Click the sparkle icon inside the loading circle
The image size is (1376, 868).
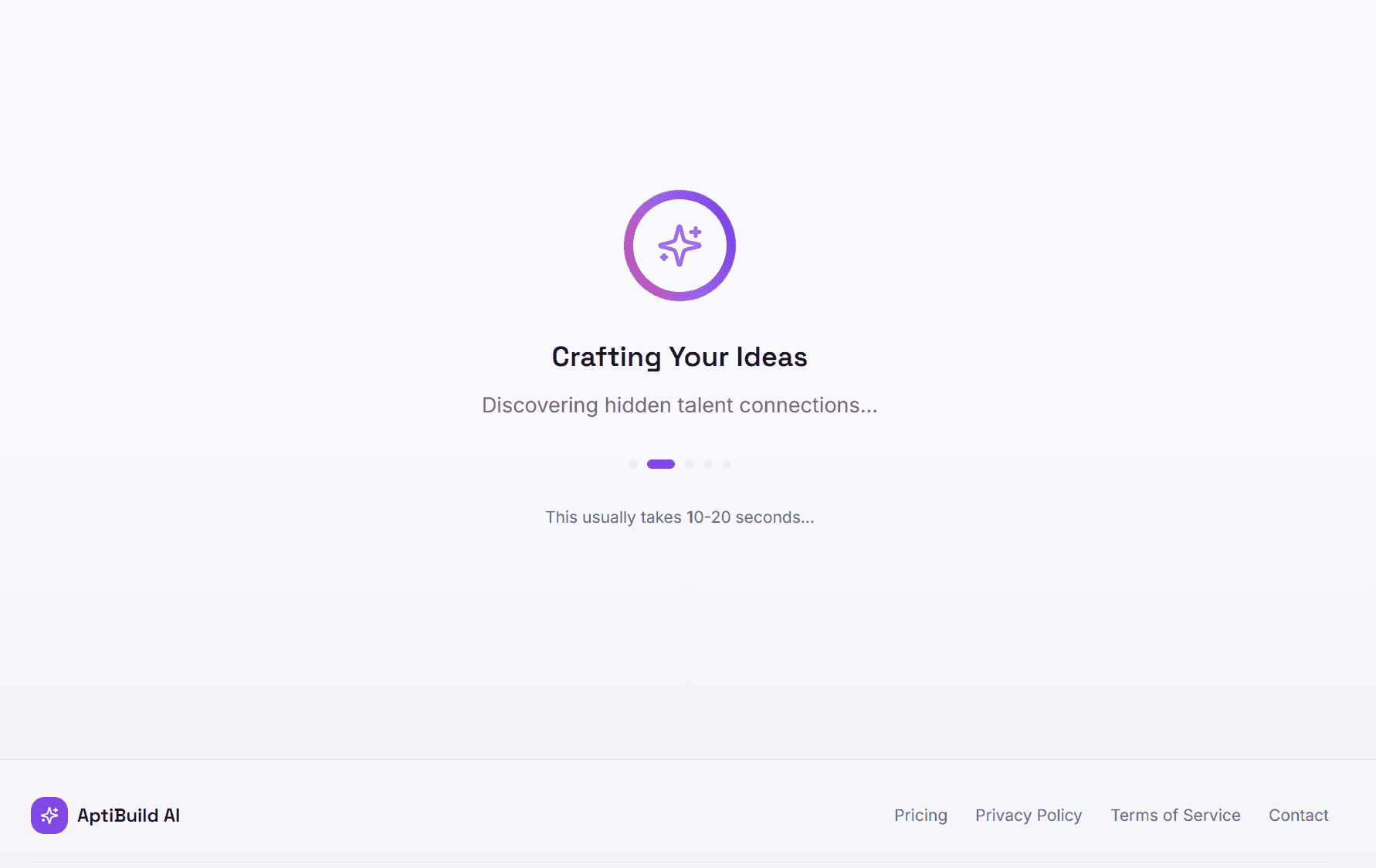(x=680, y=245)
